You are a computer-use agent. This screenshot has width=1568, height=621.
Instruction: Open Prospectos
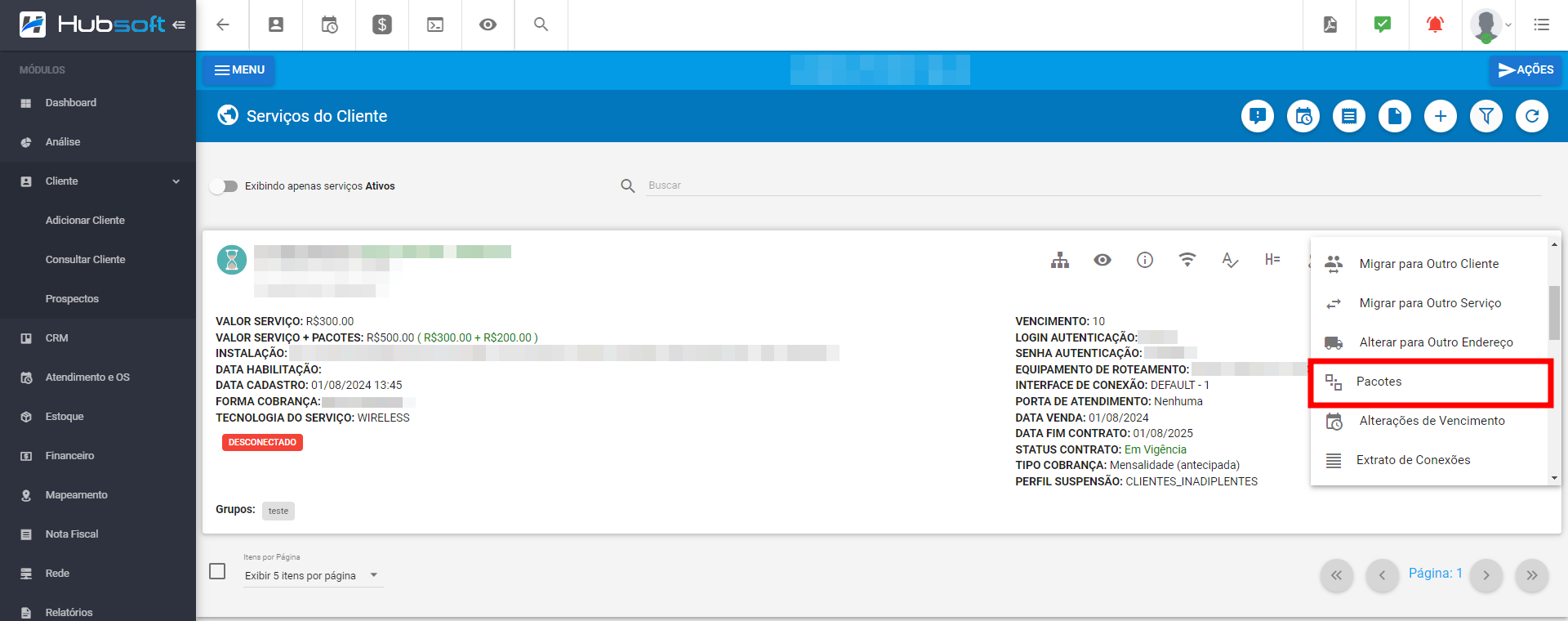[x=98, y=299]
